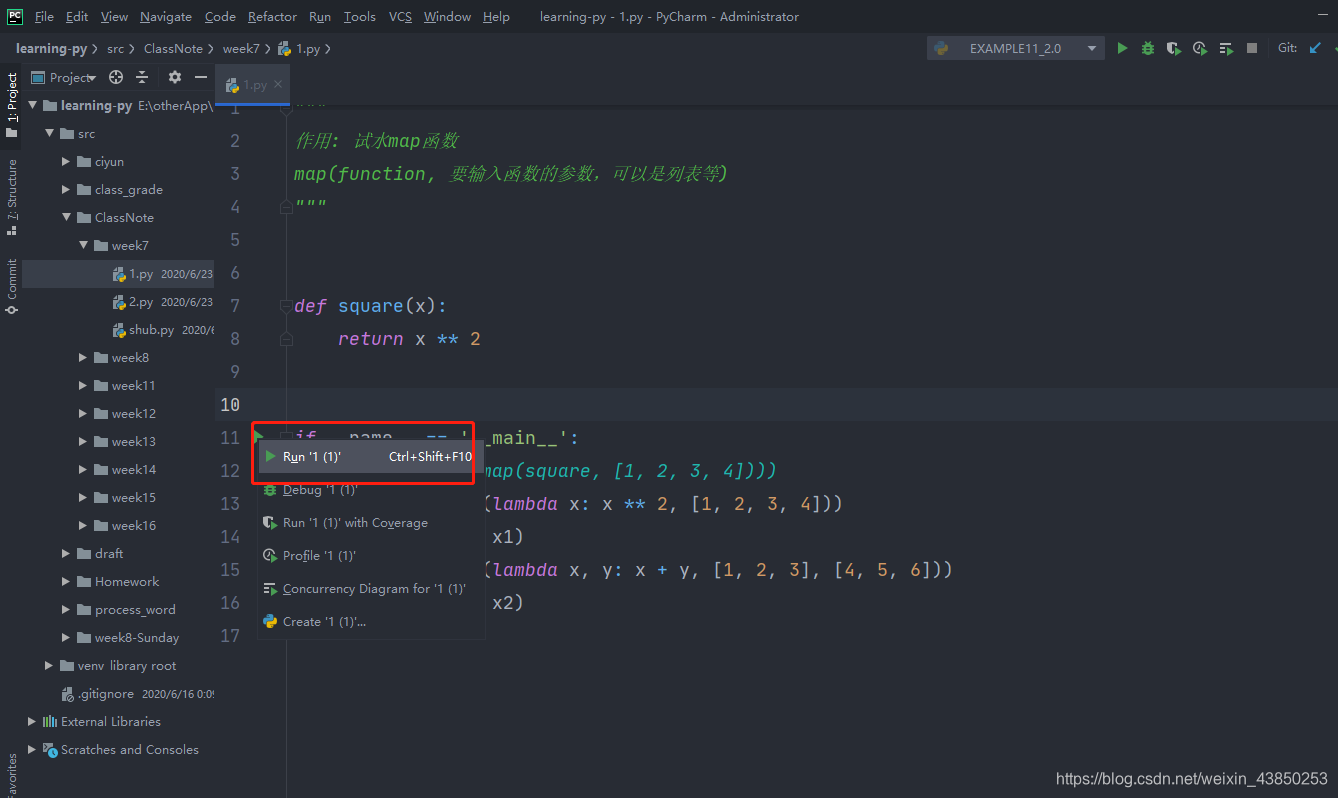Screen dimensions: 1338x798
Task: Click the Debug bug icon in toolbar
Action: click(x=1148, y=48)
